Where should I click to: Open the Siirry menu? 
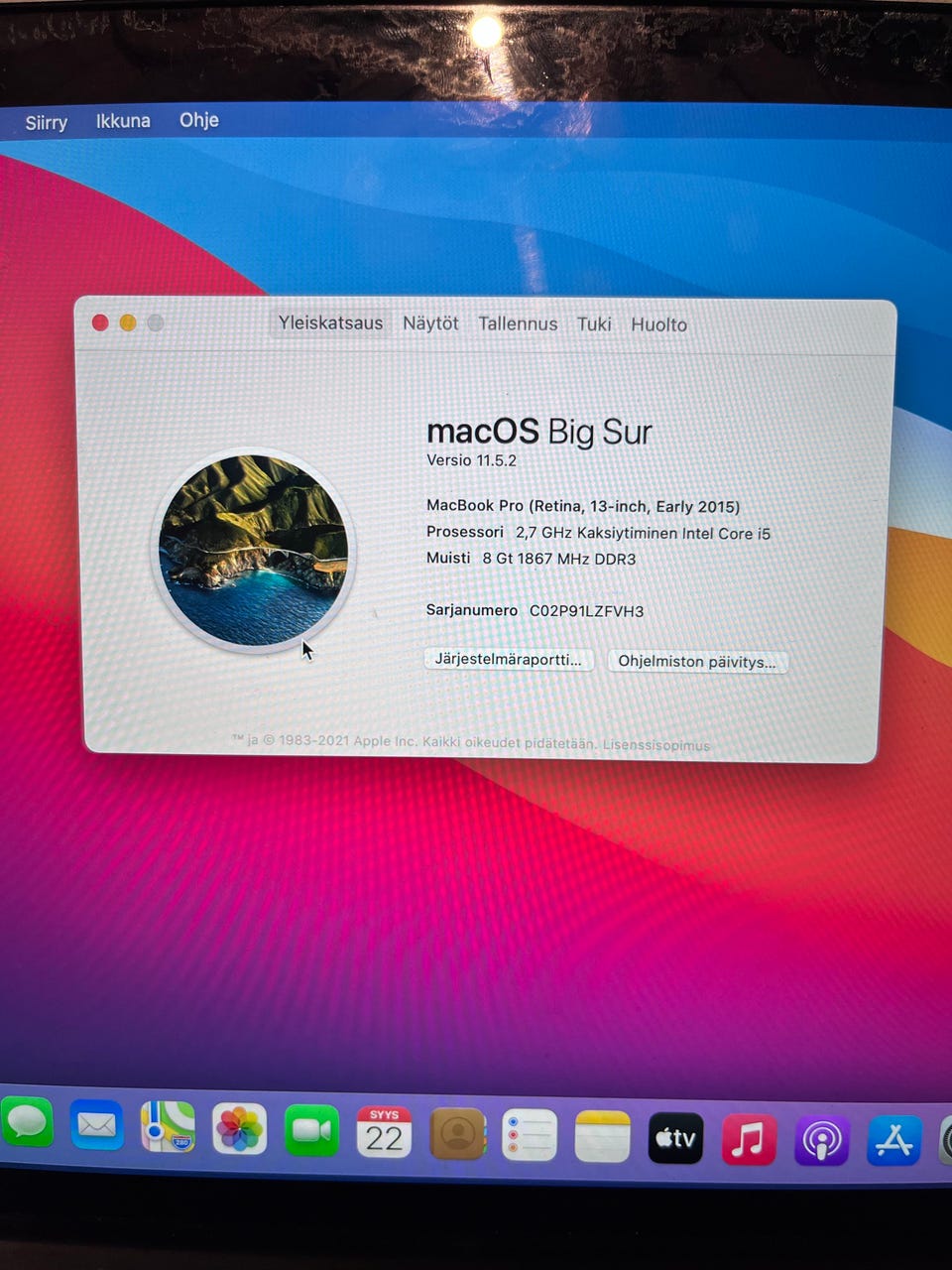(46, 122)
